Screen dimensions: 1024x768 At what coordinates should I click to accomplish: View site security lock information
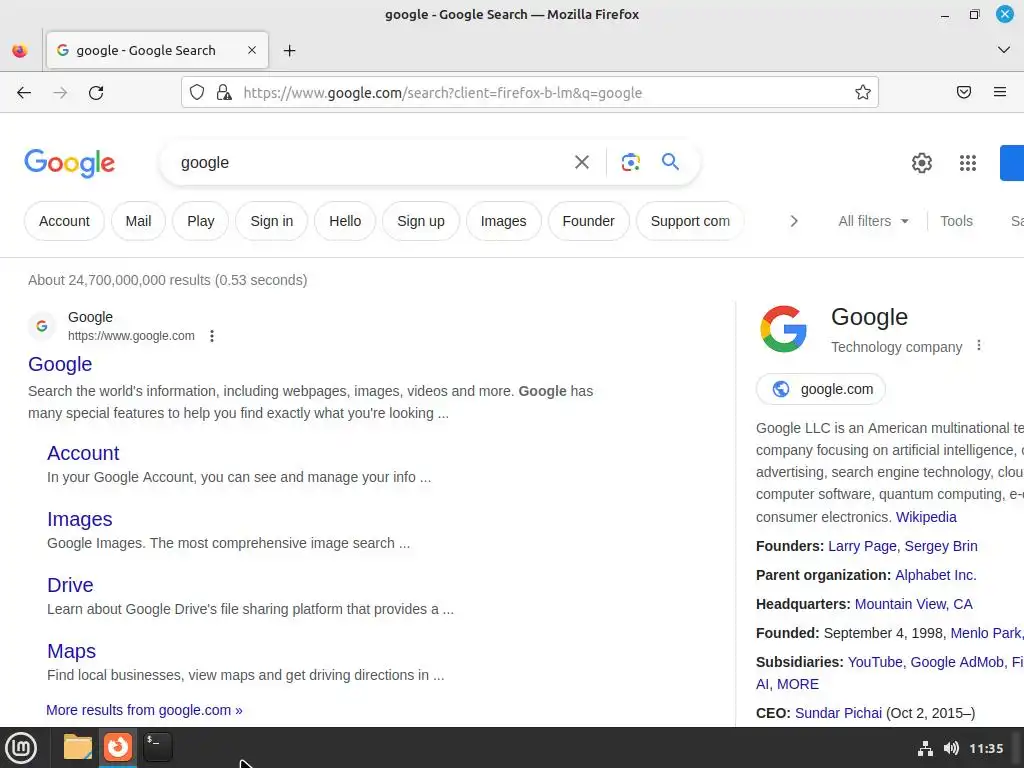[x=224, y=93]
